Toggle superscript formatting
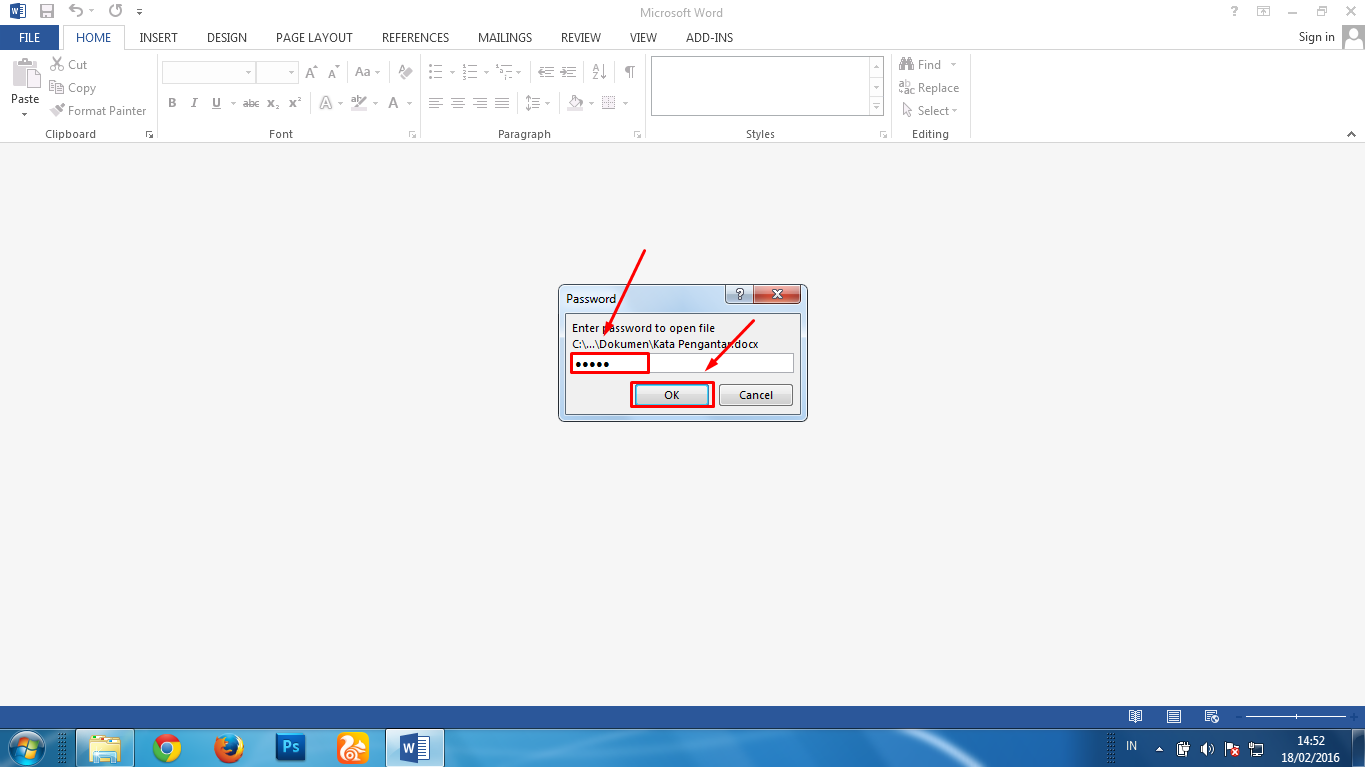This screenshot has width=1365, height=767. tap(294, 103)
